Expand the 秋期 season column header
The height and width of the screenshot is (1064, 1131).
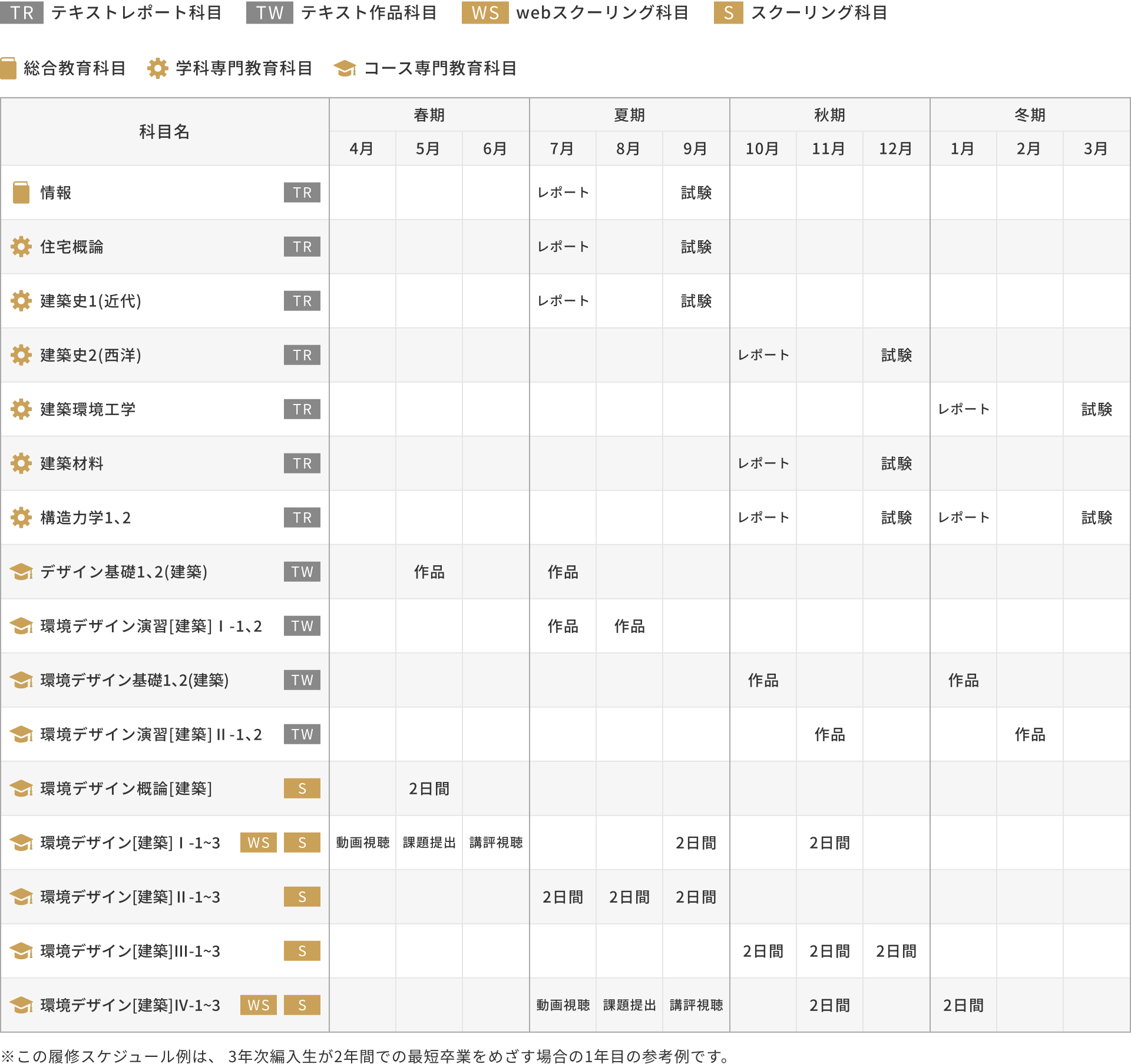pos(829,115)
